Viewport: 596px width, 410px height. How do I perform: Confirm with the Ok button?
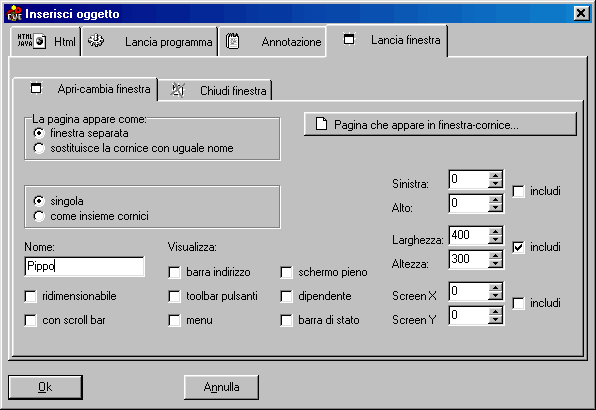pyautogui.click(x=45, y=387)
